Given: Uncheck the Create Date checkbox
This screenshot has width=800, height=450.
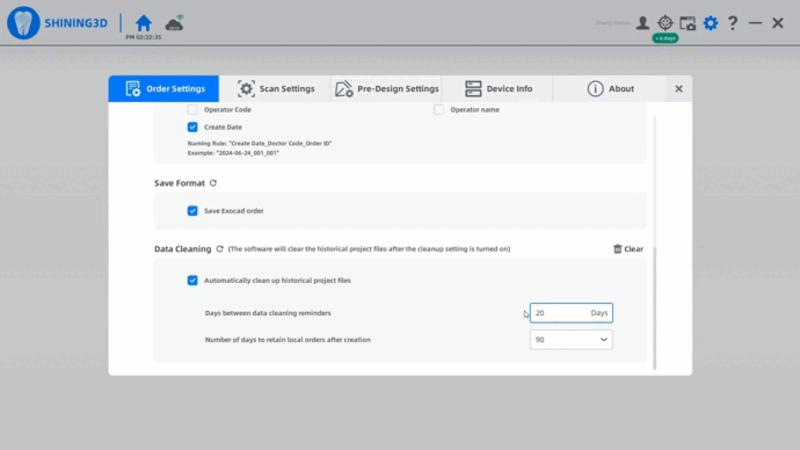Looking at the screenshot, I should (192, 127).
